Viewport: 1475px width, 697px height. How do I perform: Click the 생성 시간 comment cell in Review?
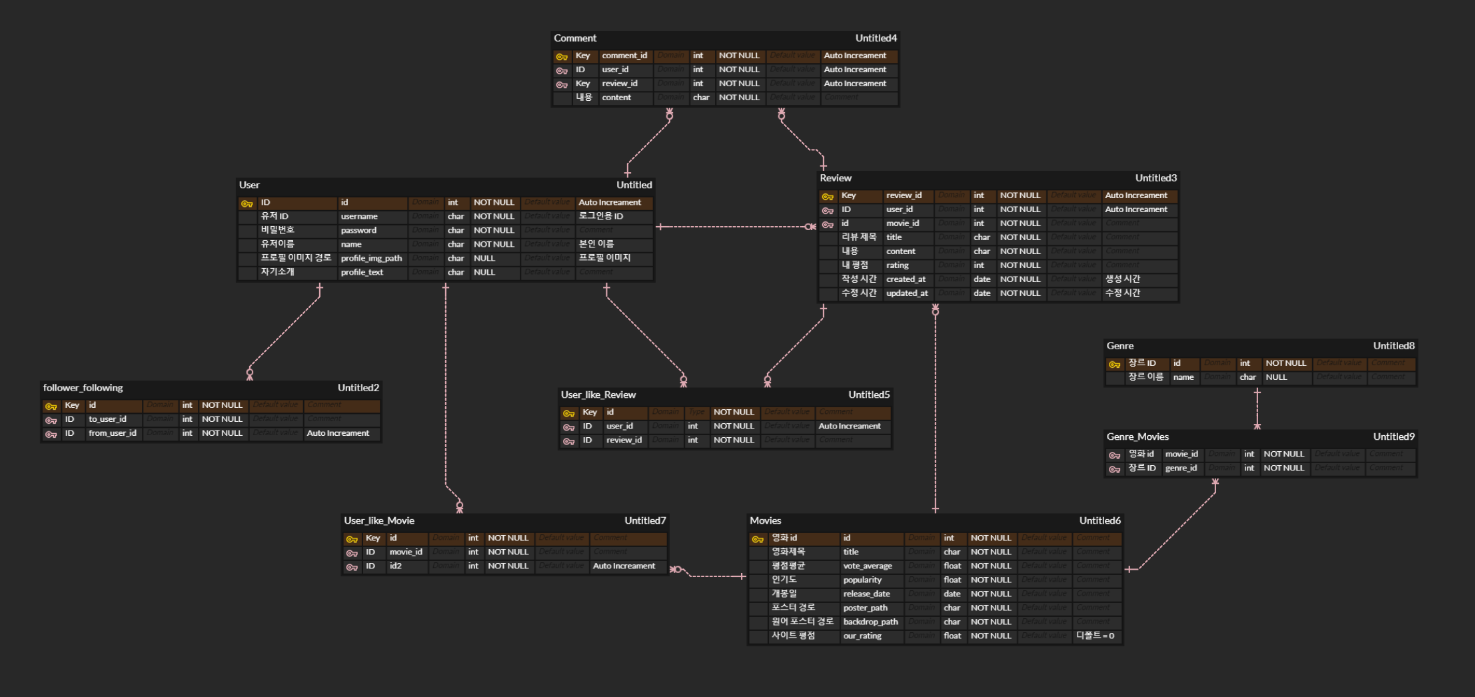point(1140,280)
